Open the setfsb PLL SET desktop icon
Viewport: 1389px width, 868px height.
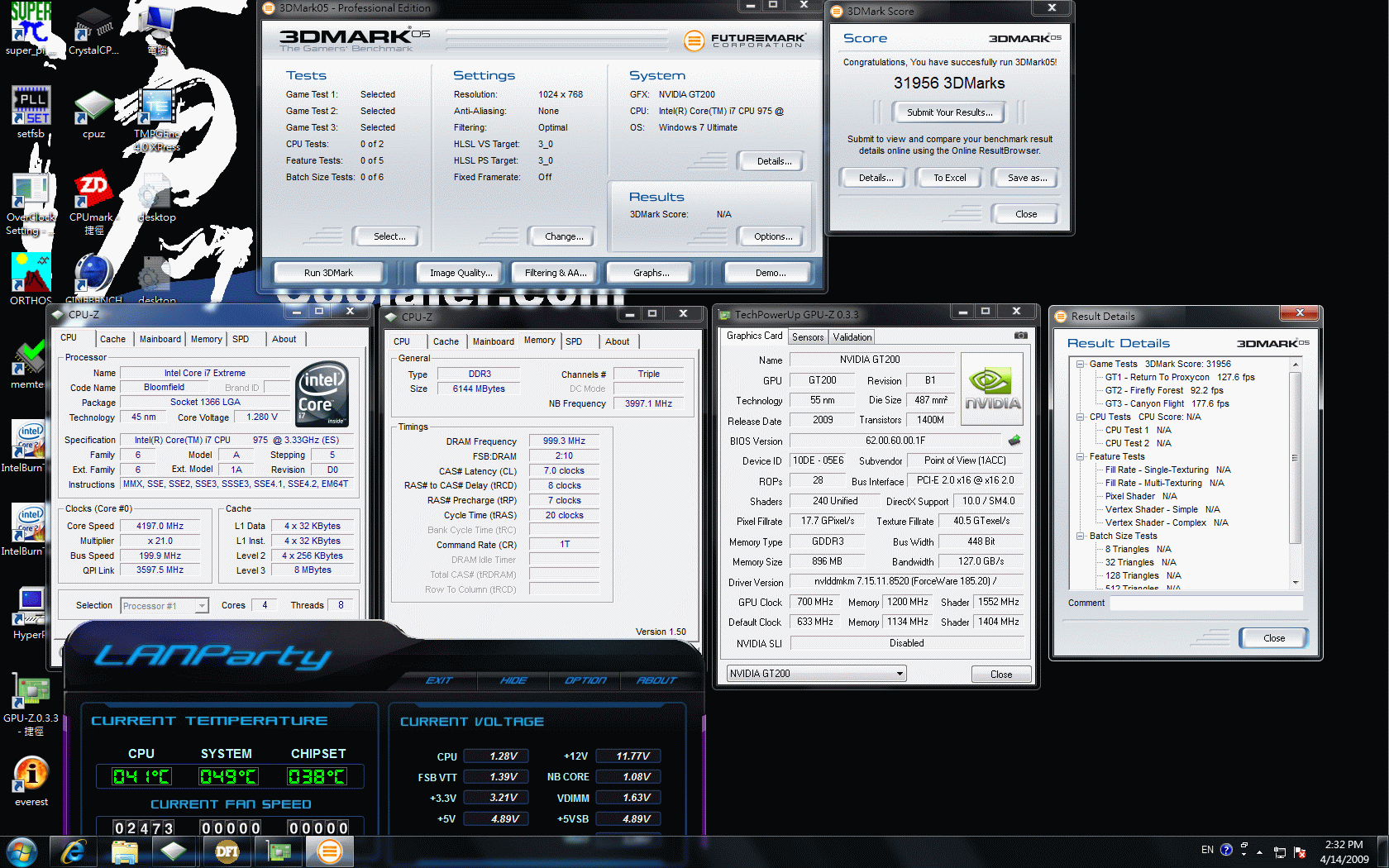point(31,112)
